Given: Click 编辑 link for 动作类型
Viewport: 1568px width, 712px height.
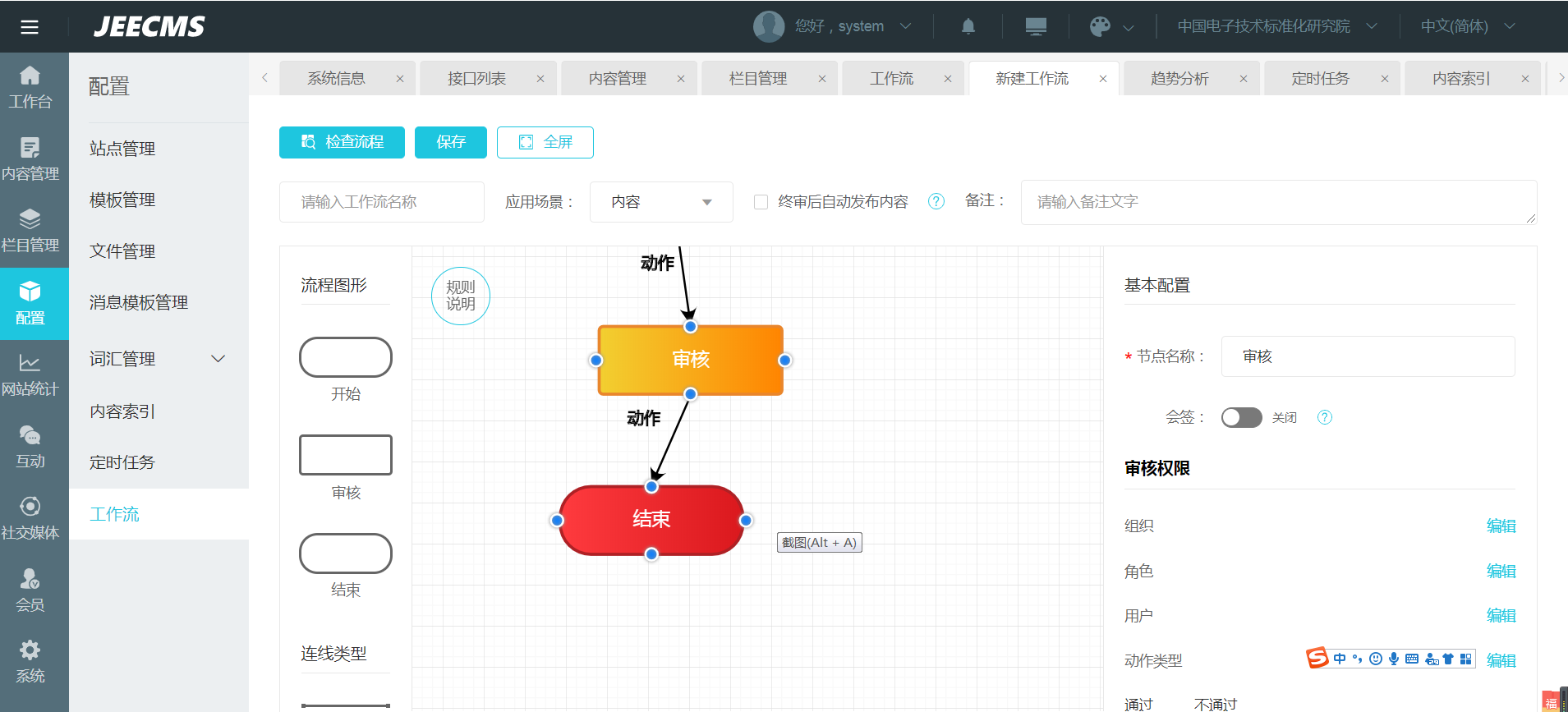Looking at the screenshot, I should 1501,660.
